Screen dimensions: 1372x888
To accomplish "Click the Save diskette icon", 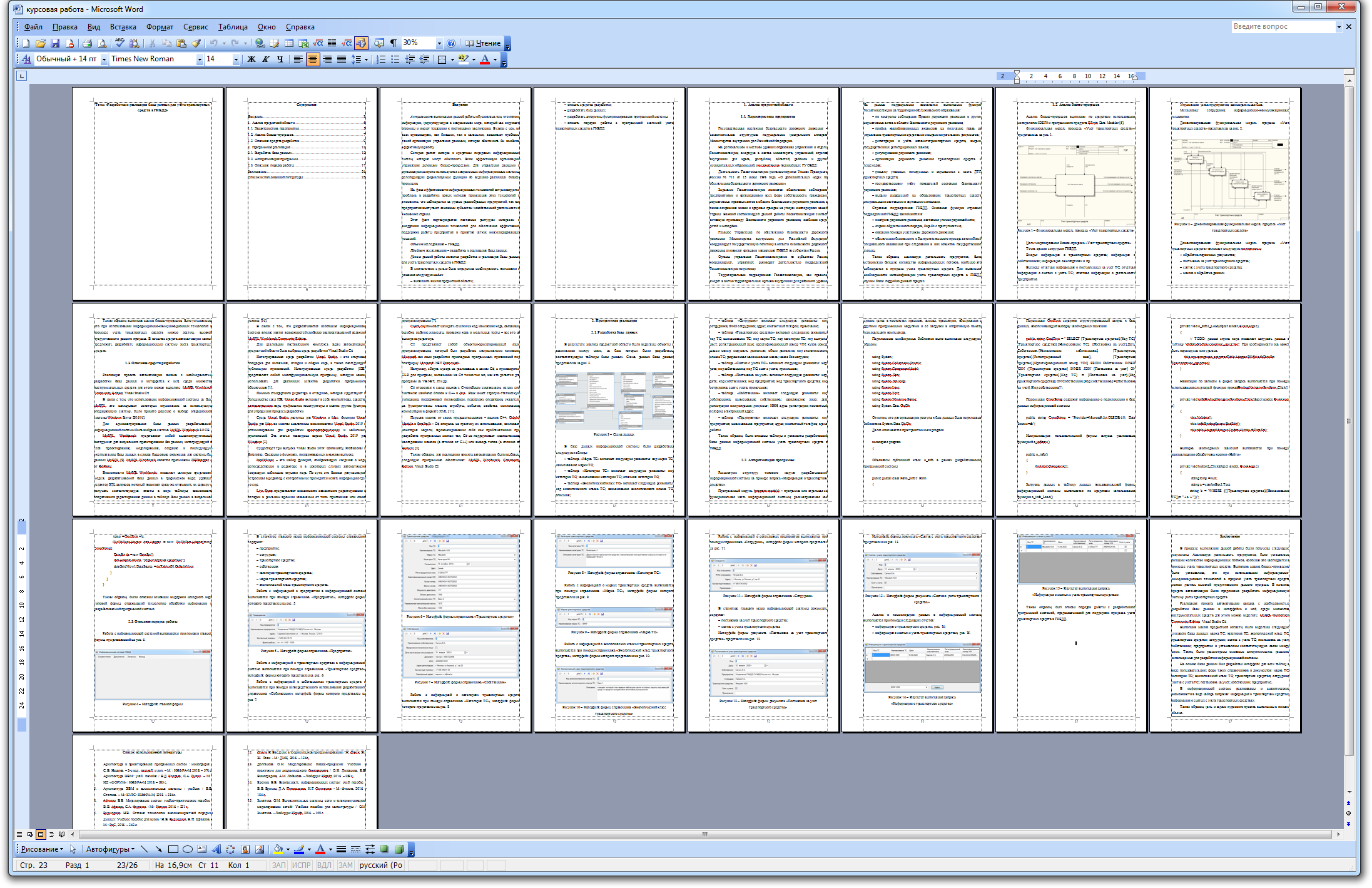I will click(x=55, y=43).
